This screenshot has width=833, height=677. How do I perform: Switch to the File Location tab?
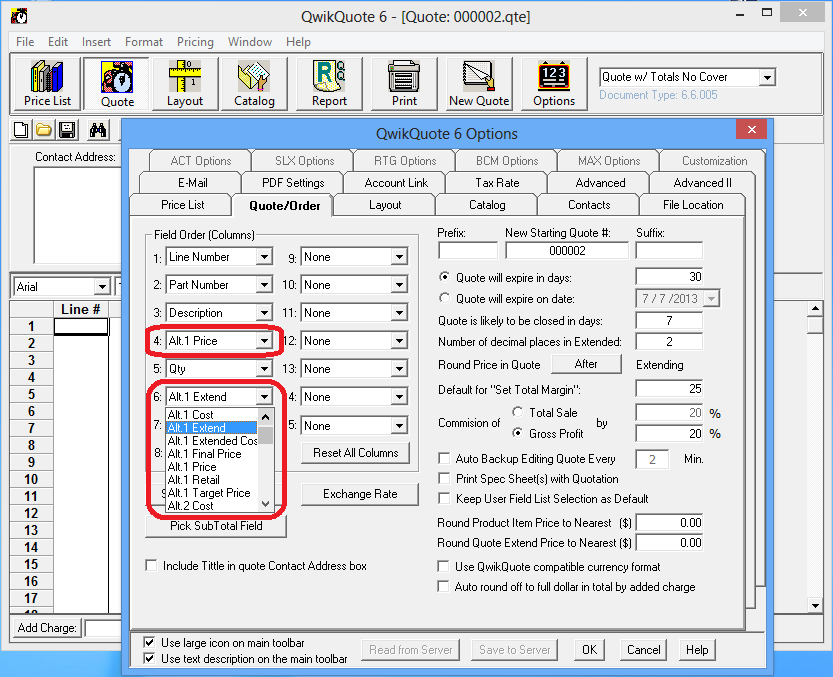pos(693,205)
